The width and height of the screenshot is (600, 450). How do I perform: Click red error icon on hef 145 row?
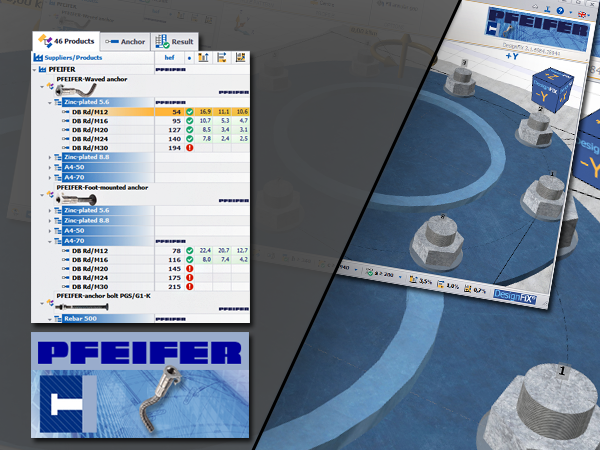click(x=189, y=269)
